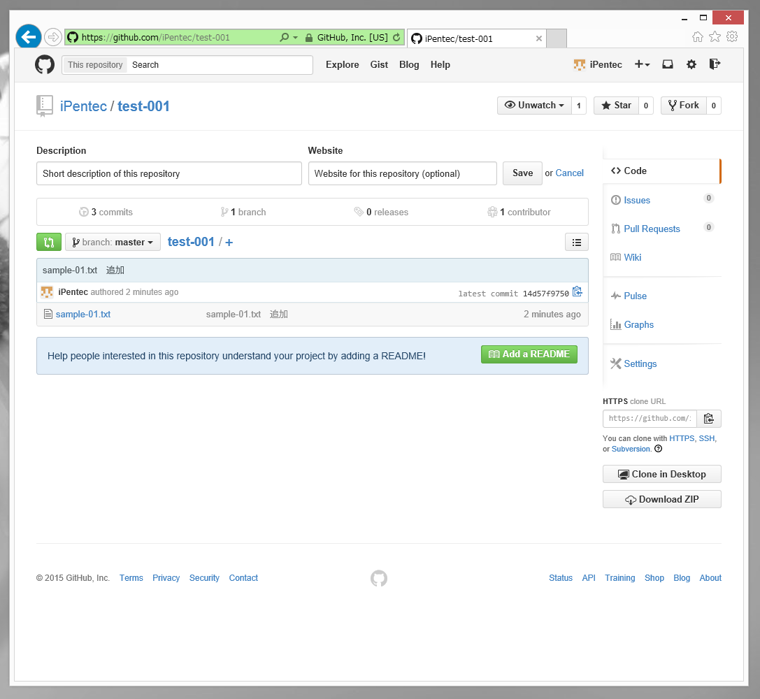Click the plus to create new file
The image size is (760, 699).
click(229, 242)
